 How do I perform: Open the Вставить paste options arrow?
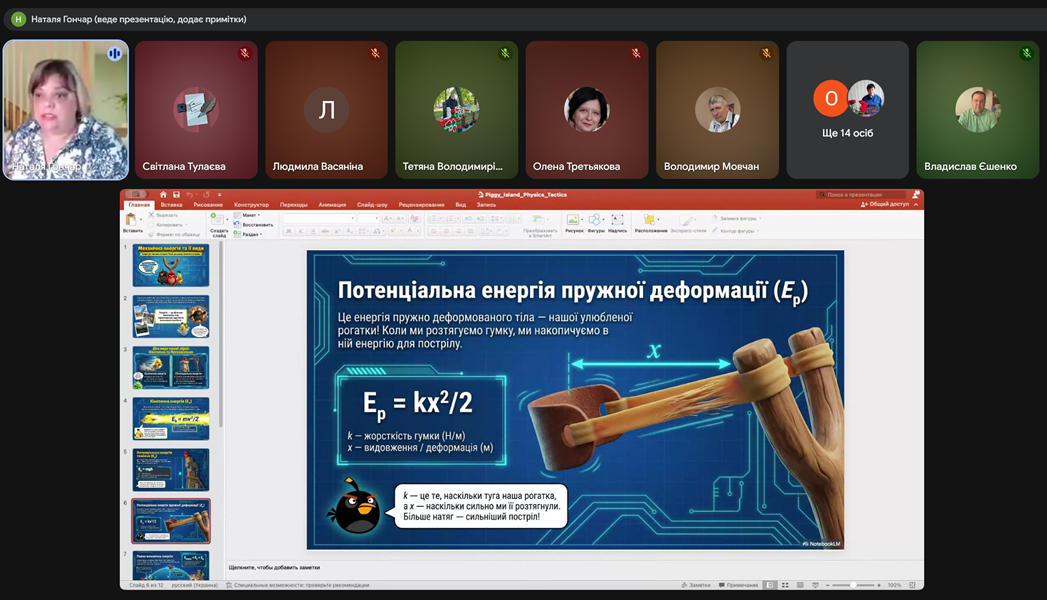click(x=141, y=219)
